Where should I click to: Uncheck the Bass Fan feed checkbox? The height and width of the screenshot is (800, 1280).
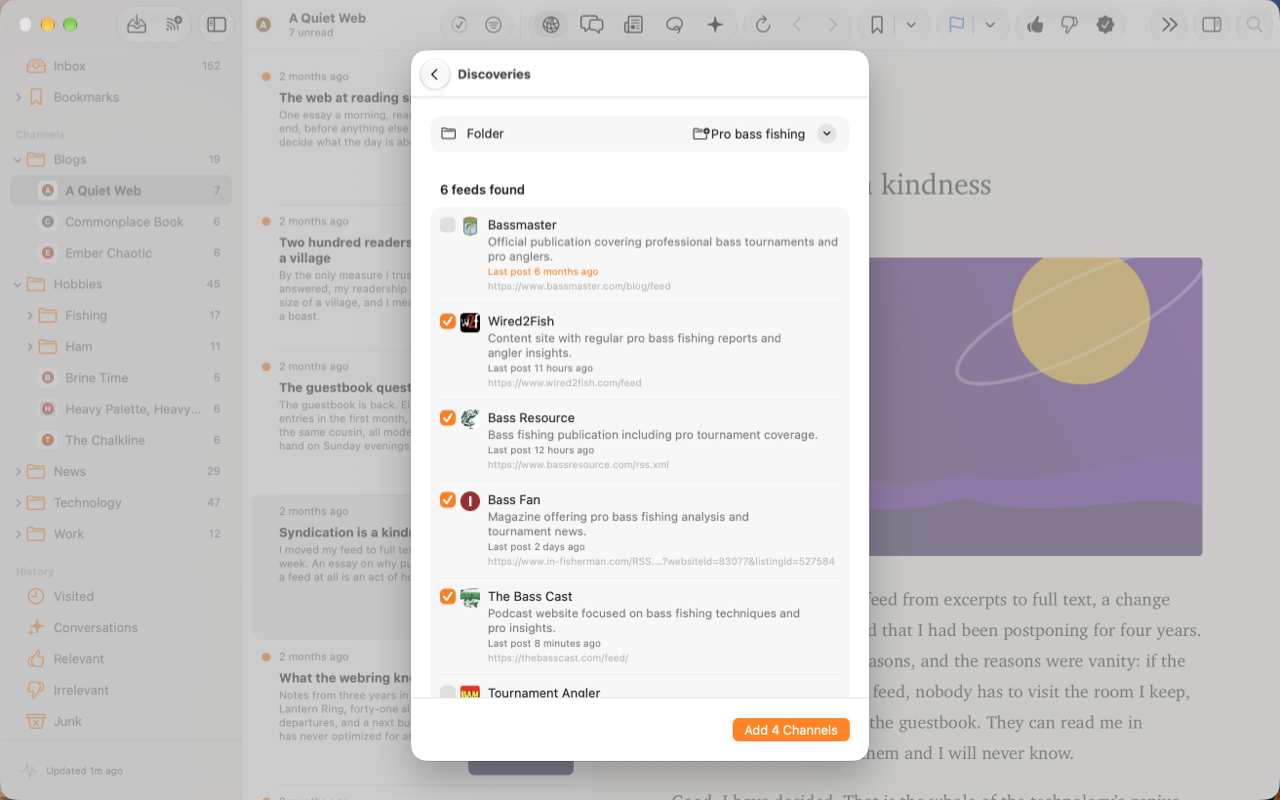(448, 500)
